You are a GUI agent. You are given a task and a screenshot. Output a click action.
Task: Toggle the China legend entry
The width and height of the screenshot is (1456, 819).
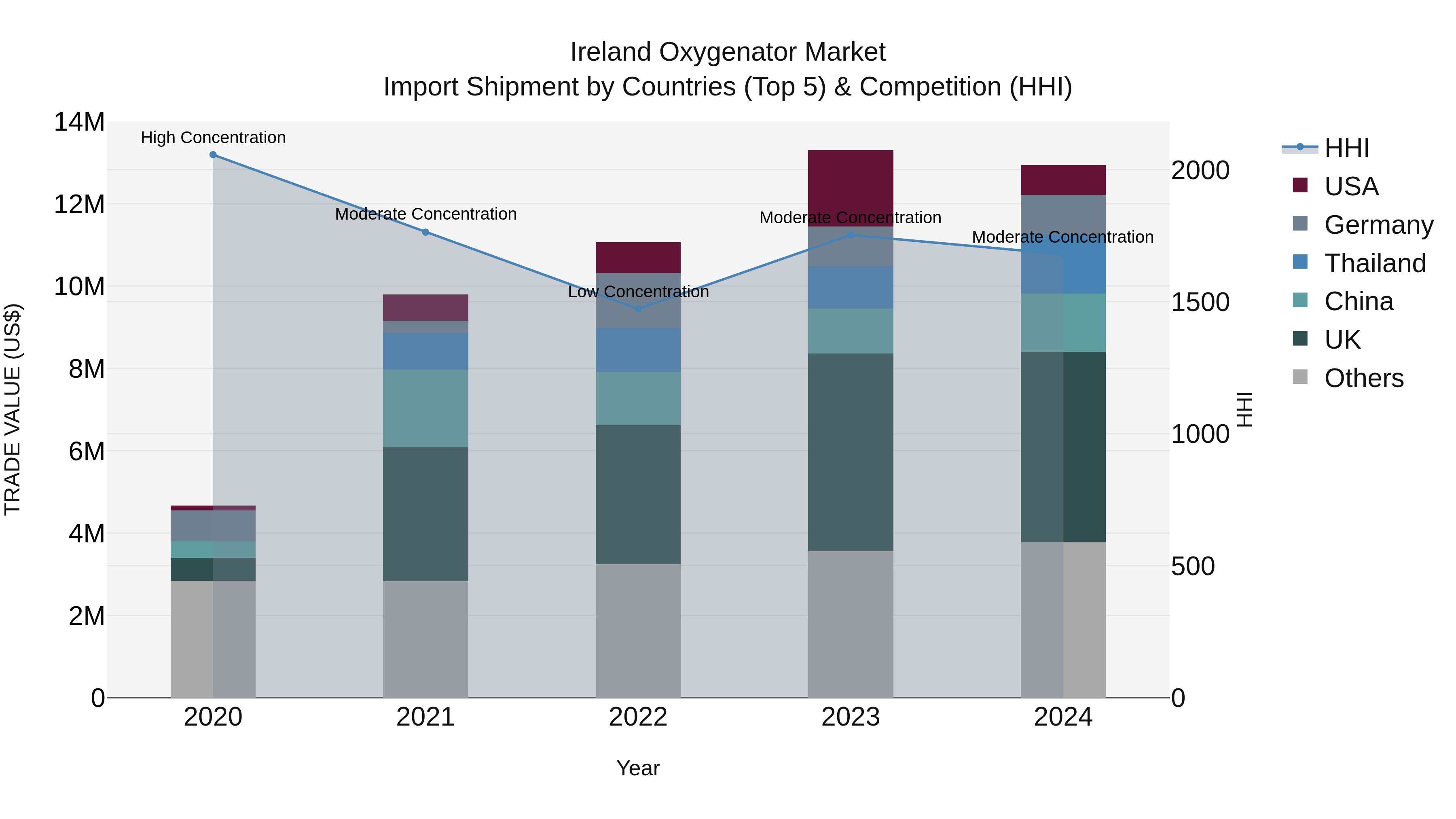point(1343,301)
